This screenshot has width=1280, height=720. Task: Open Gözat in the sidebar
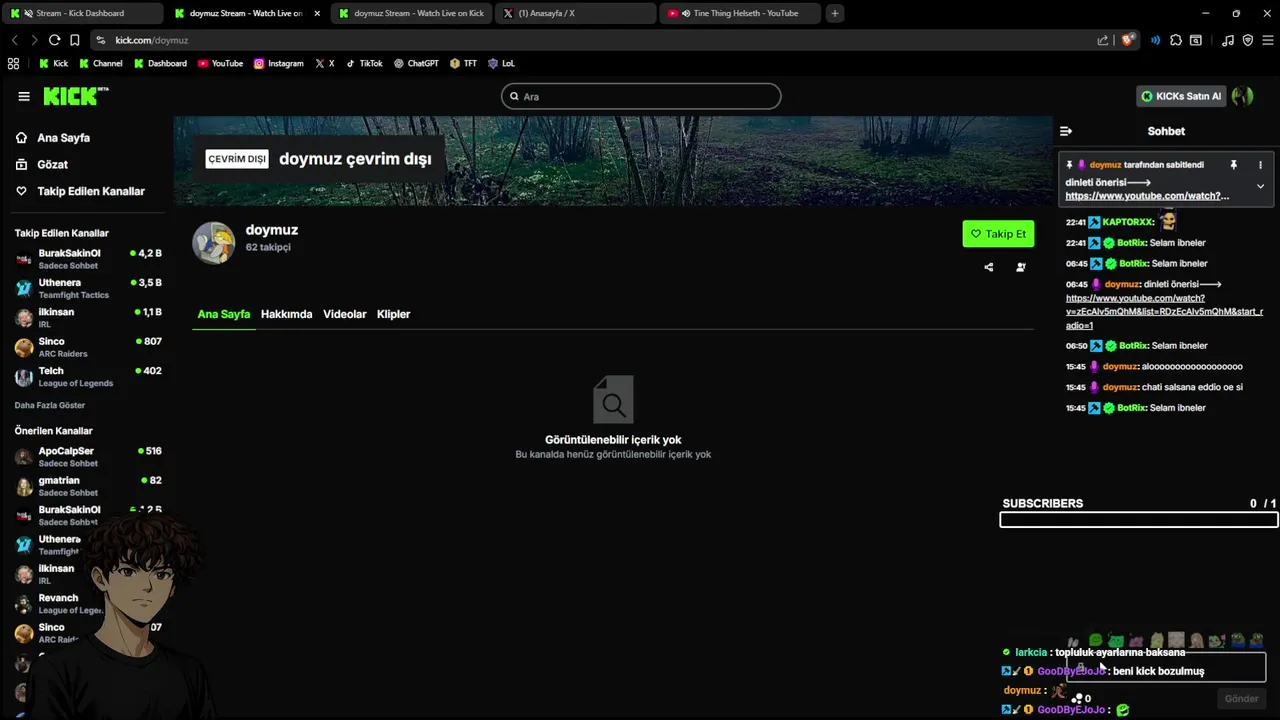[41, 164]
